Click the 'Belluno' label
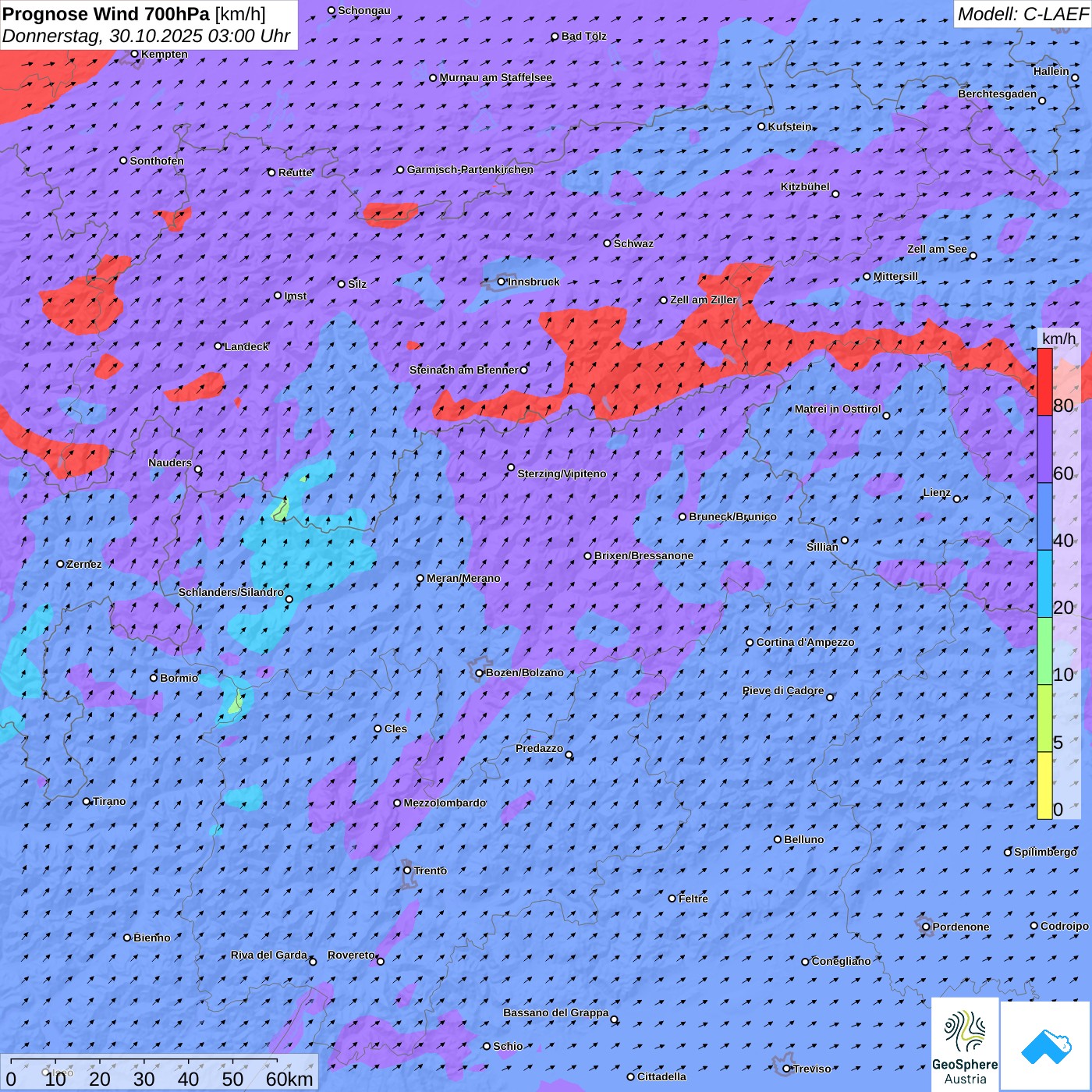This screenshot has width=1092, height=1092. click(804, 839)
